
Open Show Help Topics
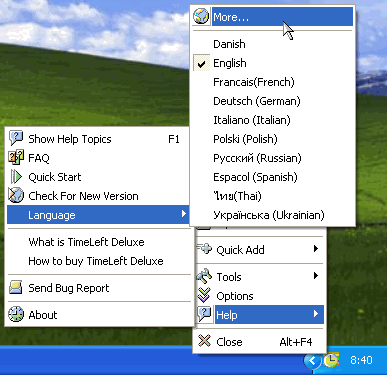click(99, 139)
